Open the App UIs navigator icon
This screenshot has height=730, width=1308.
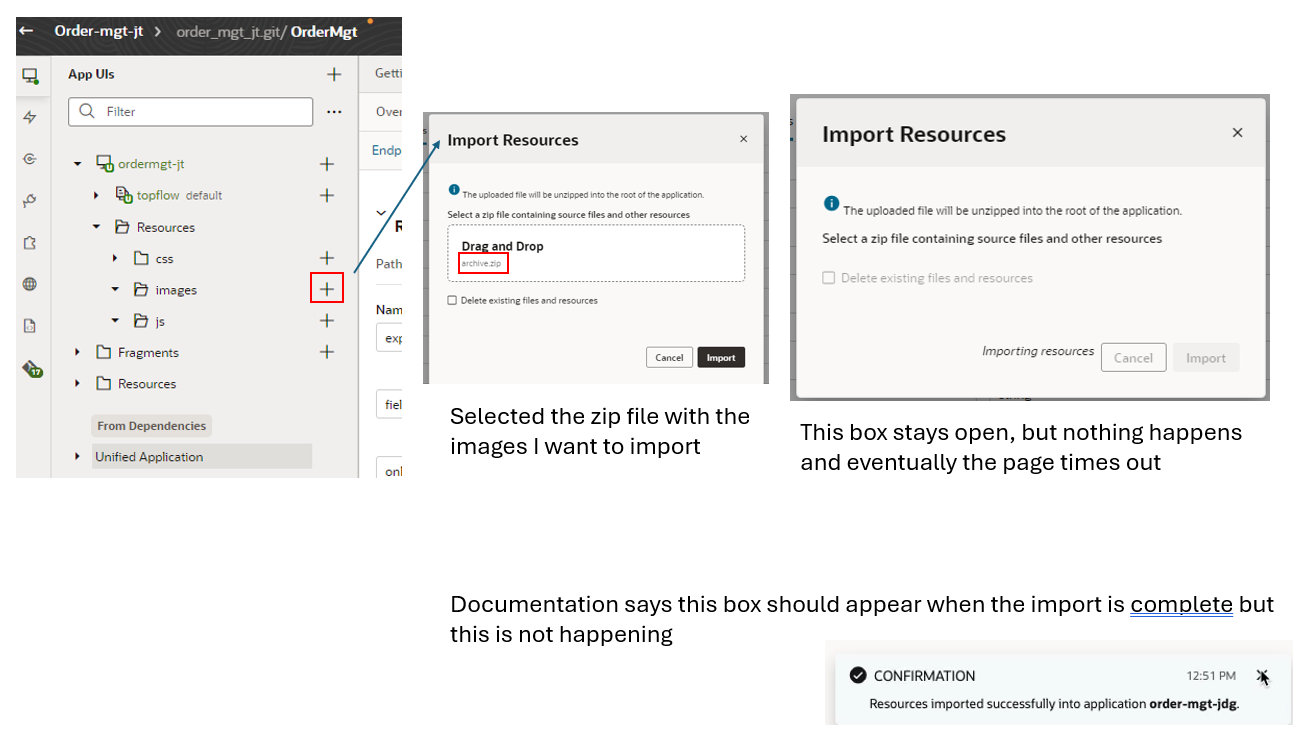tap(30, 76)
